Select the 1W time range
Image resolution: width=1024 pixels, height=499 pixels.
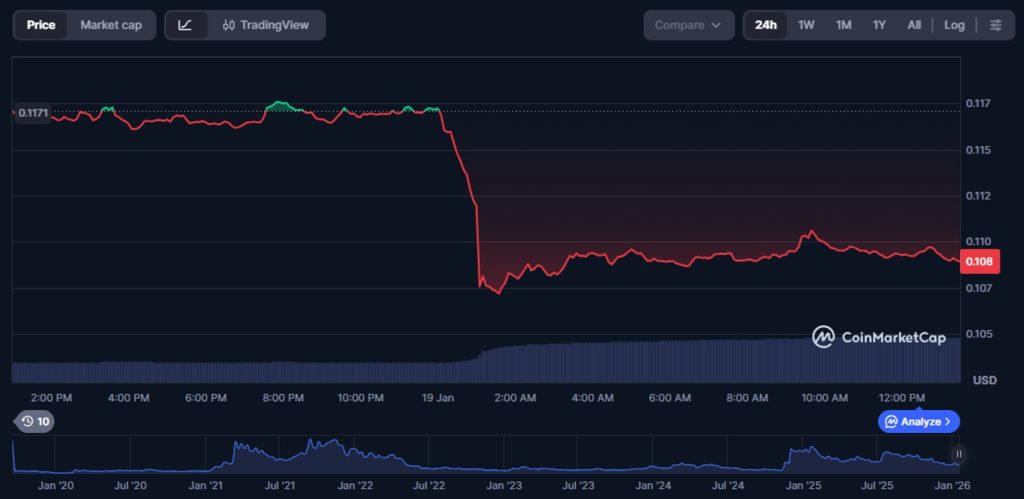[x=806, y=25]
